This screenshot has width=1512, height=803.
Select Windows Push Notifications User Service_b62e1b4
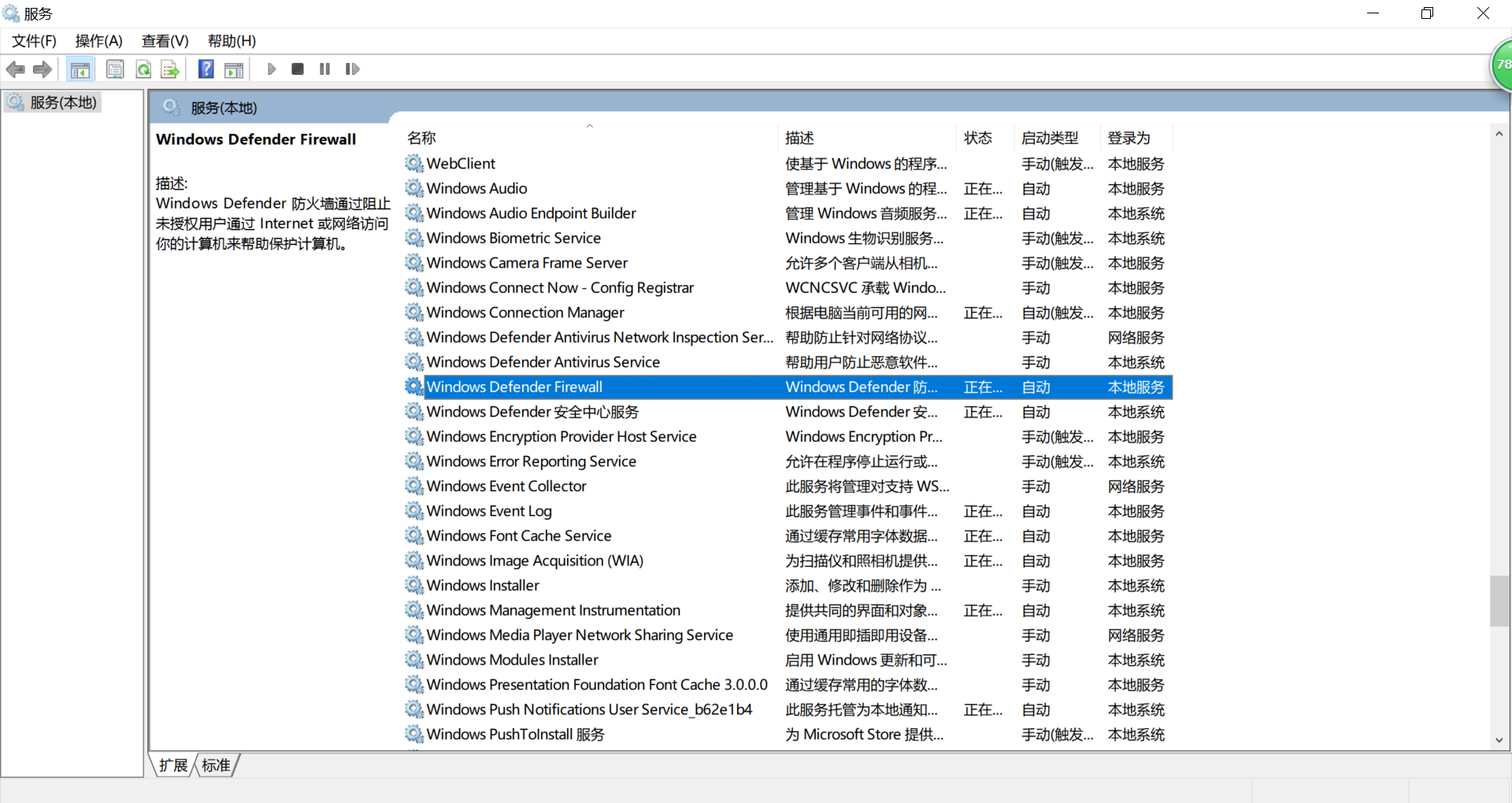pyautogui.click(x=788, y=709)
